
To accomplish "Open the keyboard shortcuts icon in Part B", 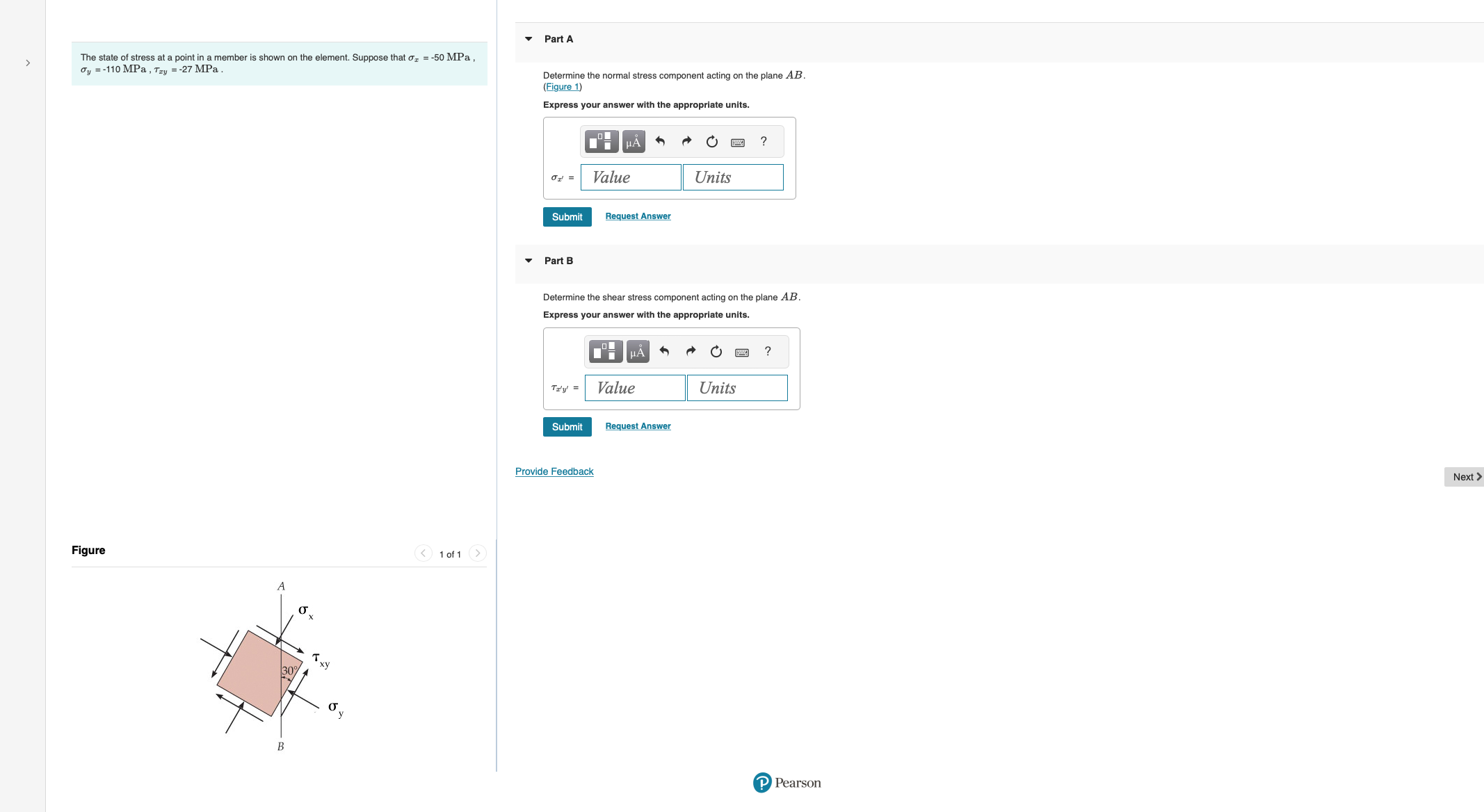I will [x=741, y=351].
